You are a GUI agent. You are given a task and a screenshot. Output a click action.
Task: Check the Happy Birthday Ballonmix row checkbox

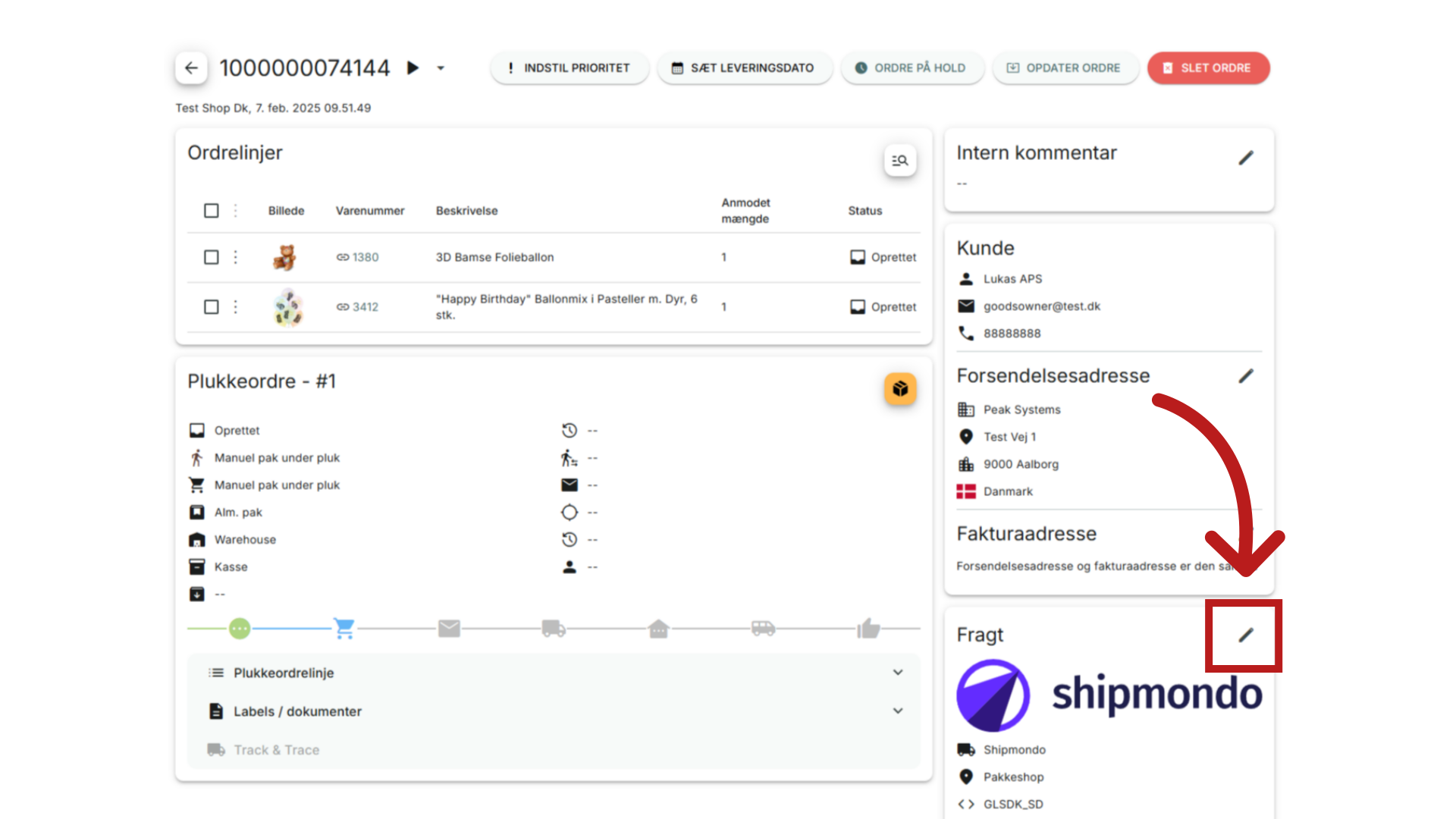click(x=212, y=306)
